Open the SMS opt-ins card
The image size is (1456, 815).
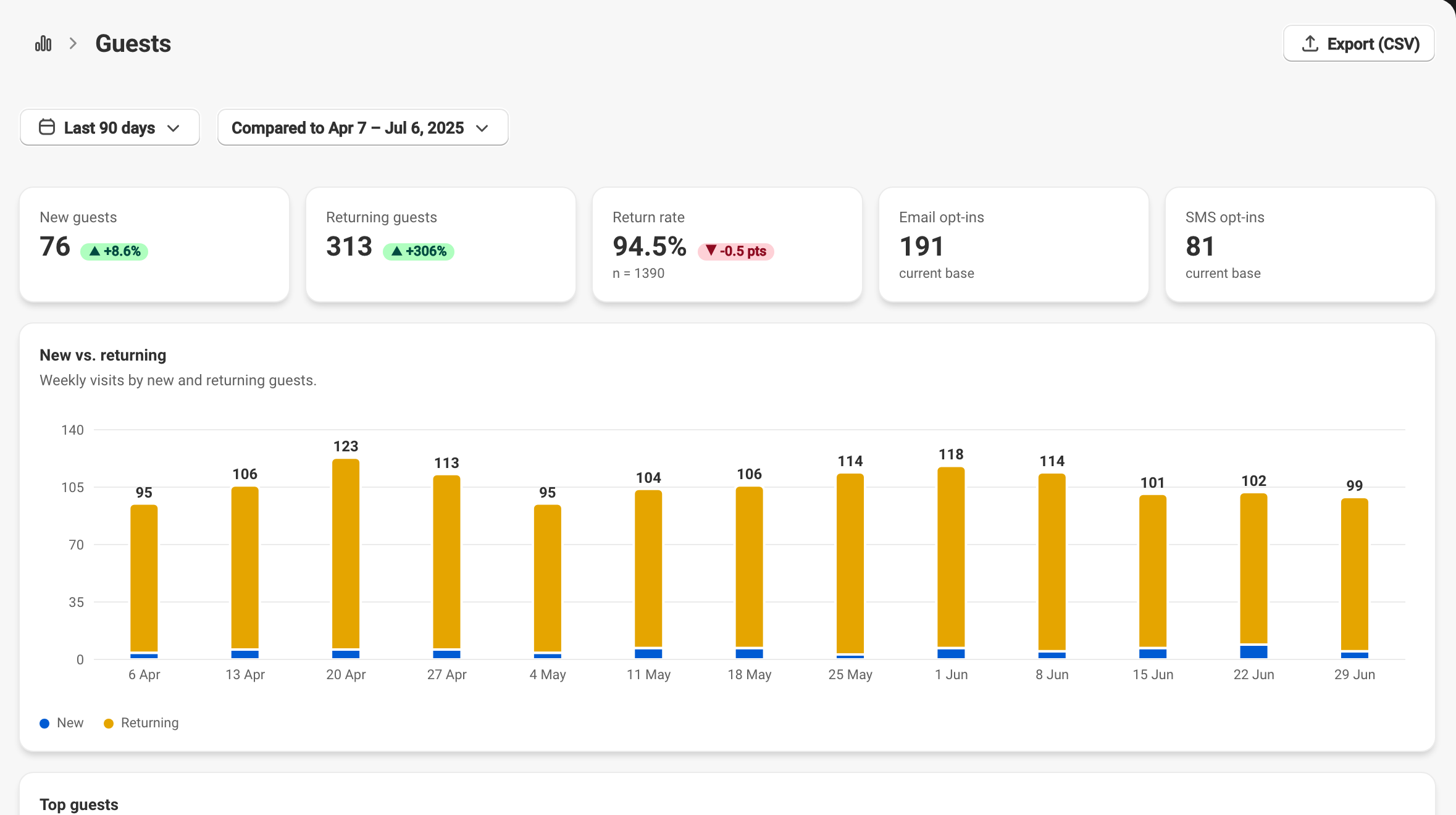pos(1300,244)
